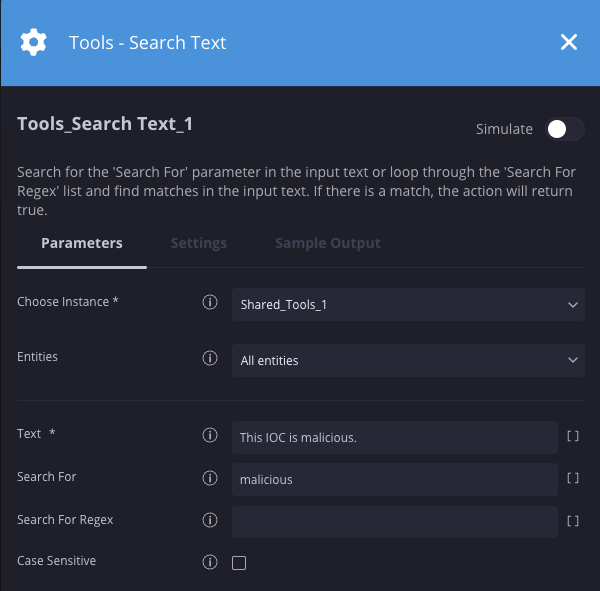Close the Tools - Search Text panel
This screenshot has height=591, width=600.
click(x=569, y=42)
